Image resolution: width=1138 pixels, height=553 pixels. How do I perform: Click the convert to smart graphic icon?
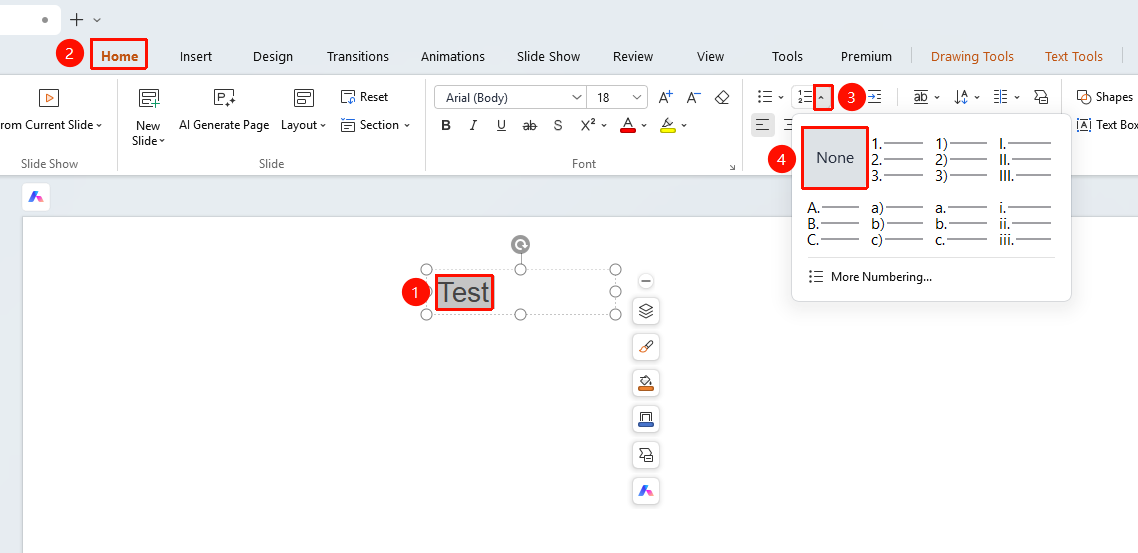1041,97
